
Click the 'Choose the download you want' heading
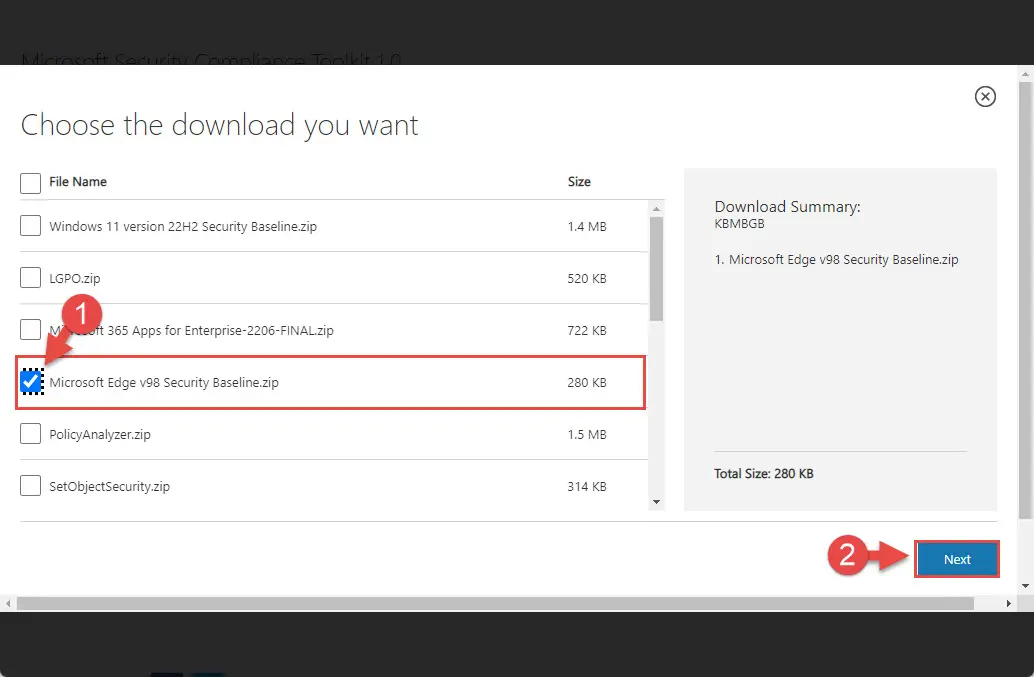(x=220, y=125)
